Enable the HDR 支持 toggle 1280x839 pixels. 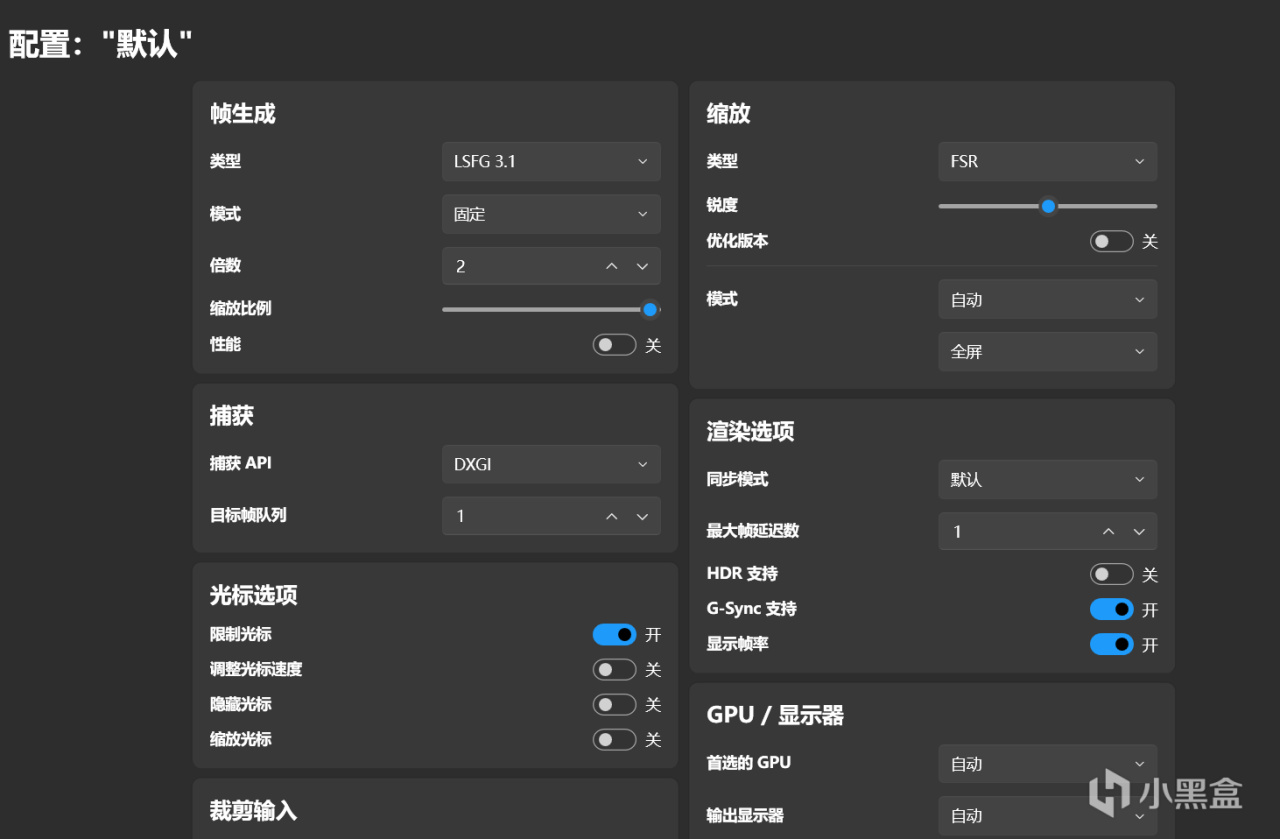click(x=1112, y=574)
